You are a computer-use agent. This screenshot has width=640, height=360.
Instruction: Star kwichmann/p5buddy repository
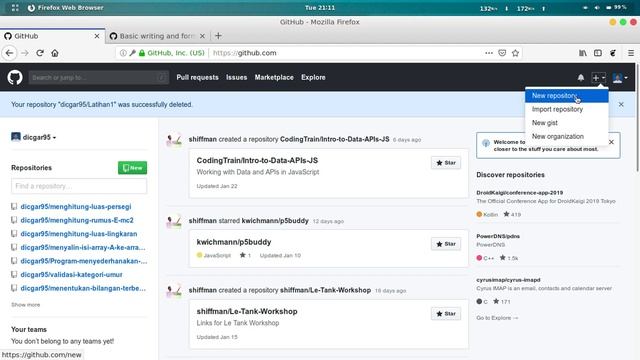(x=446, y=244)
